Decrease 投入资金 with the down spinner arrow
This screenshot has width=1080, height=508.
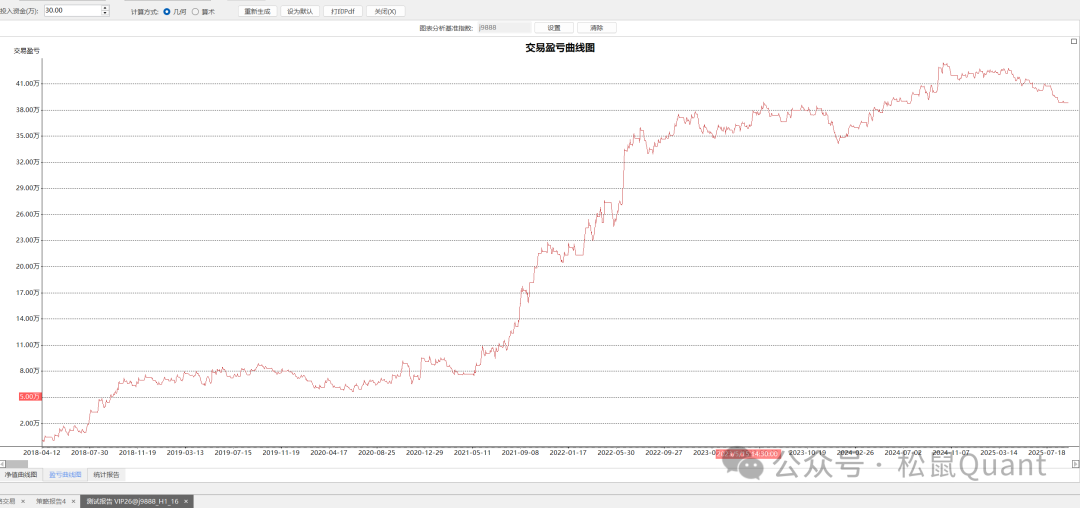(105, 14)
